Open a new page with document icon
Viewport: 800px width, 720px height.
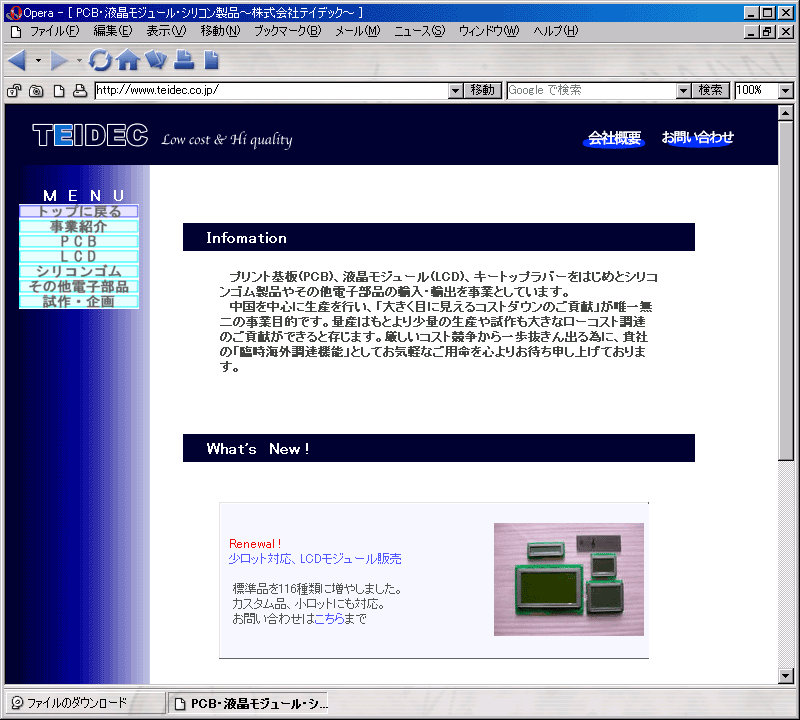(x=211, y=60)
